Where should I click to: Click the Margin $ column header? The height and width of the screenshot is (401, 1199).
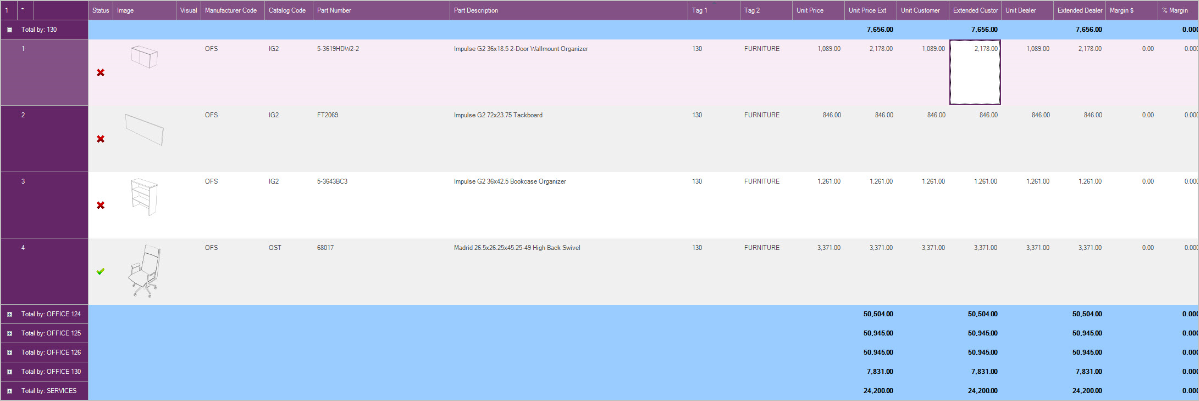[x=1132, y=11]
